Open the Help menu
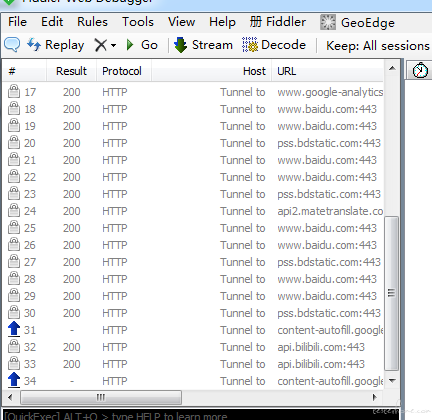Image resolution: width=432 pixels, height=420 pixels. (222, 22)
